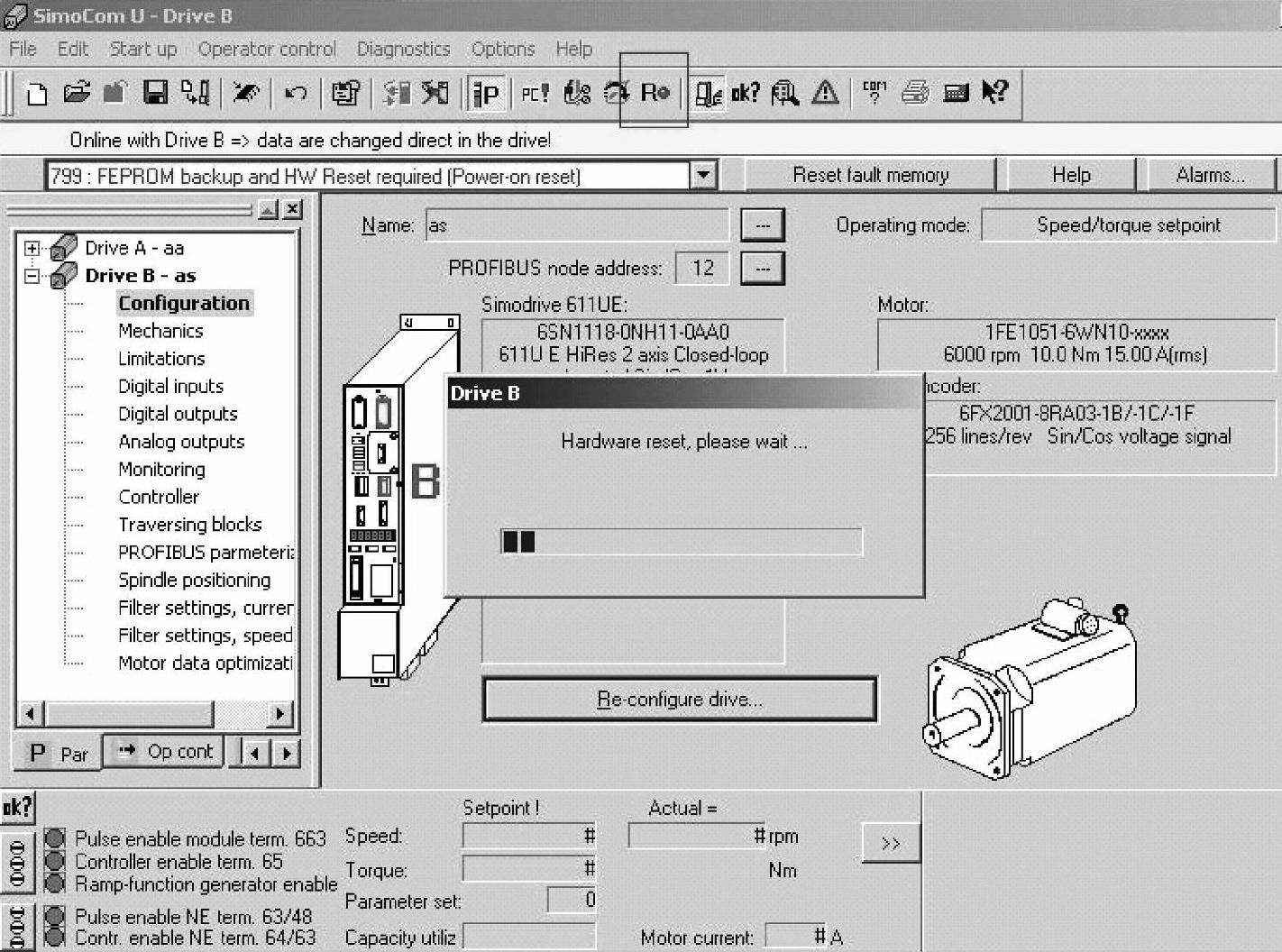This screenshot has width=1282, height=952.
Task: Toggle the pressed 'P' parameter toolbar button
Action: [x=486, y=93]
